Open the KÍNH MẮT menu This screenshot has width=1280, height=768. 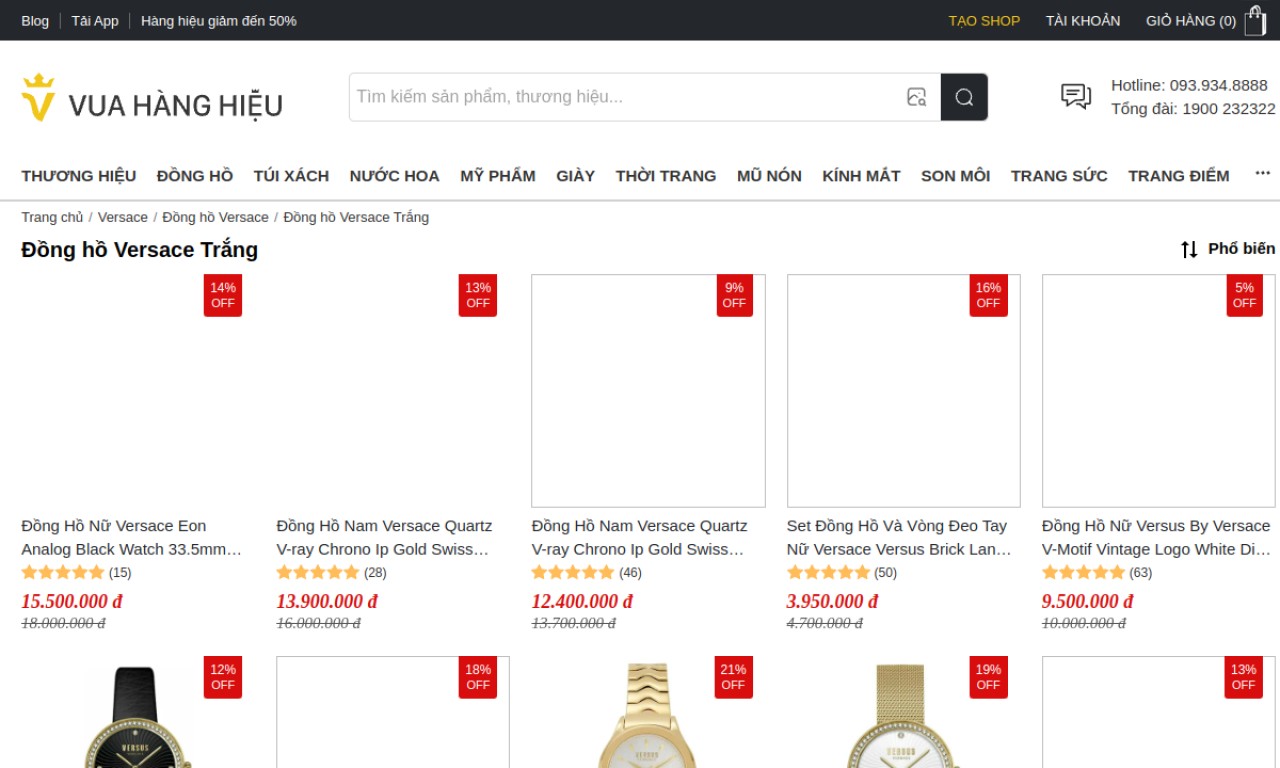tap(861, 176)
